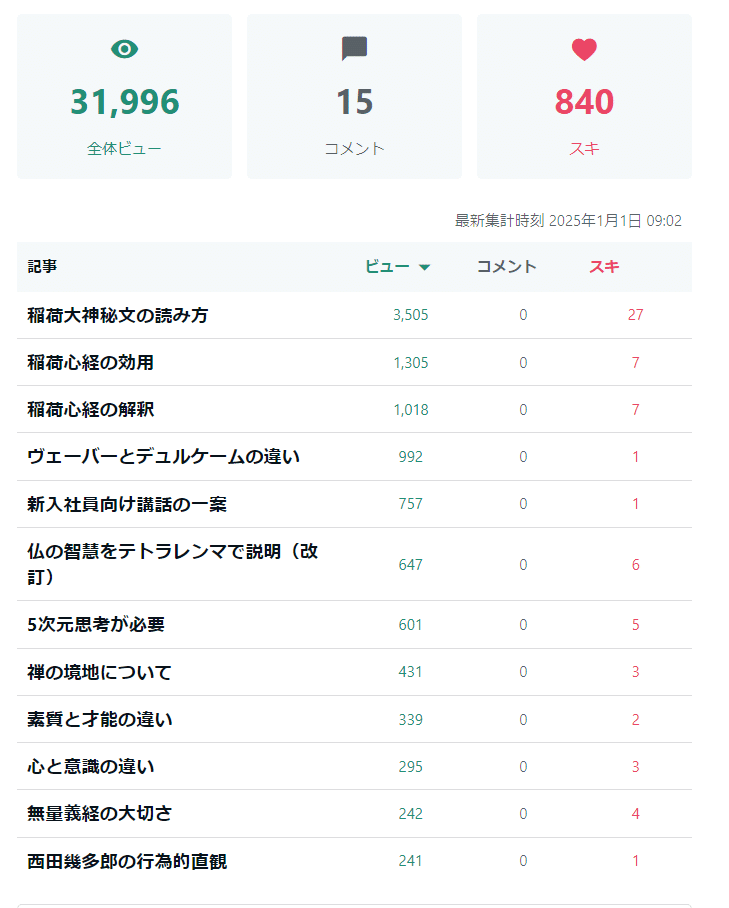Sort table by スキ column header
Screen dimensions: 729x908
tap(604, 266)
